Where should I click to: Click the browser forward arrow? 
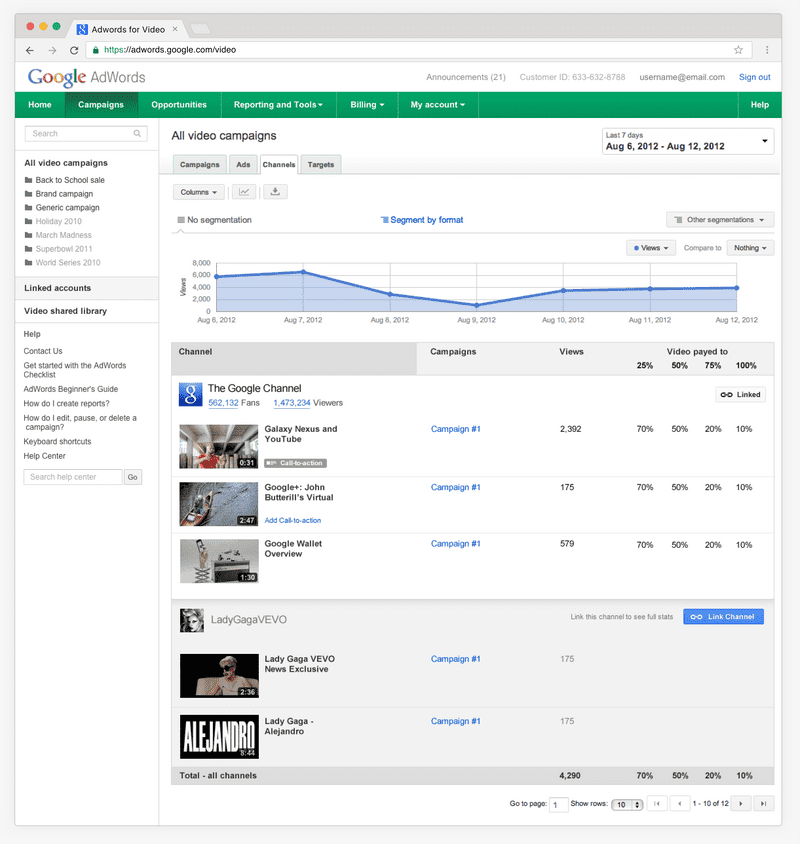point(52,50)
